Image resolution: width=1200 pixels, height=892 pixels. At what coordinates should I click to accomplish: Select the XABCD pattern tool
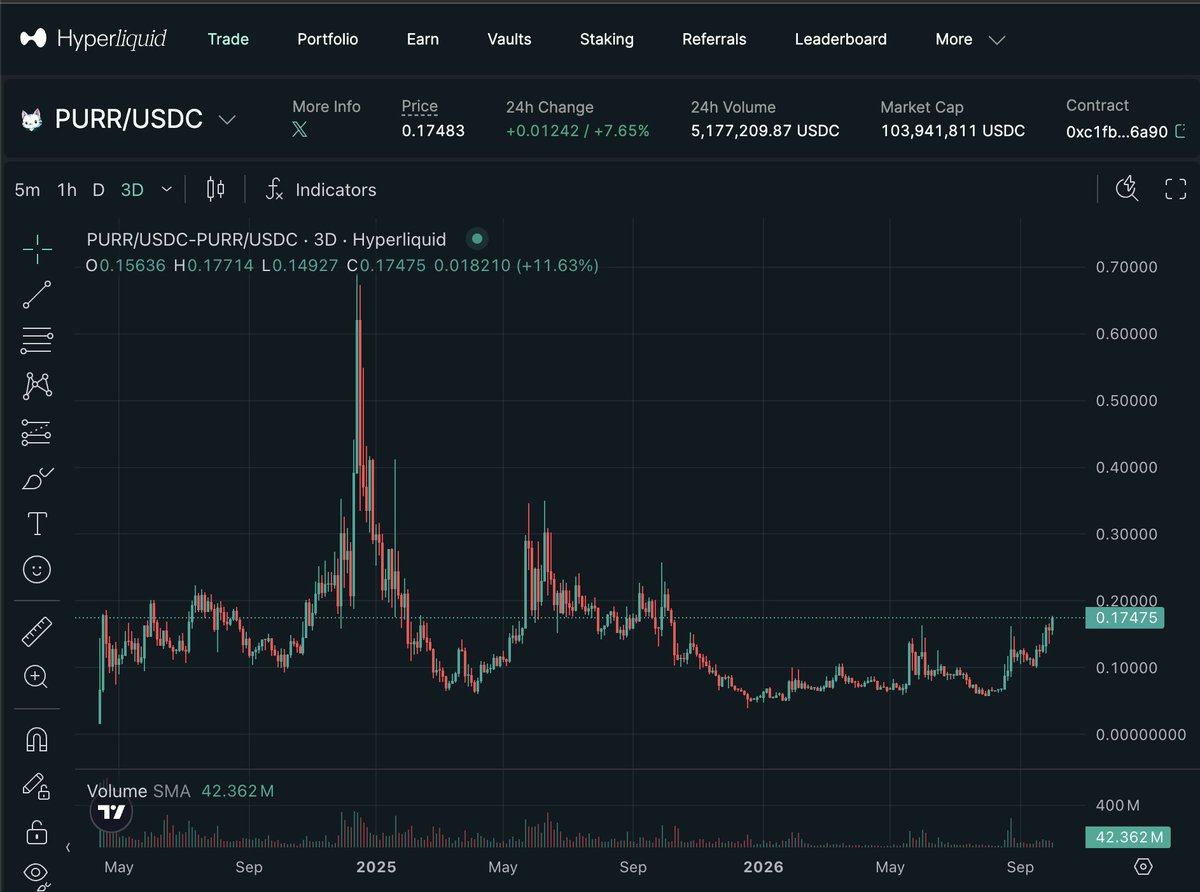point(37,386)
